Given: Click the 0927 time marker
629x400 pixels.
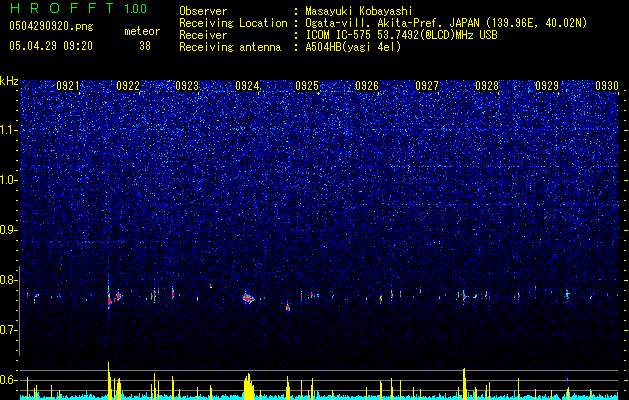Looking at the screenshot, I should 427,86.
